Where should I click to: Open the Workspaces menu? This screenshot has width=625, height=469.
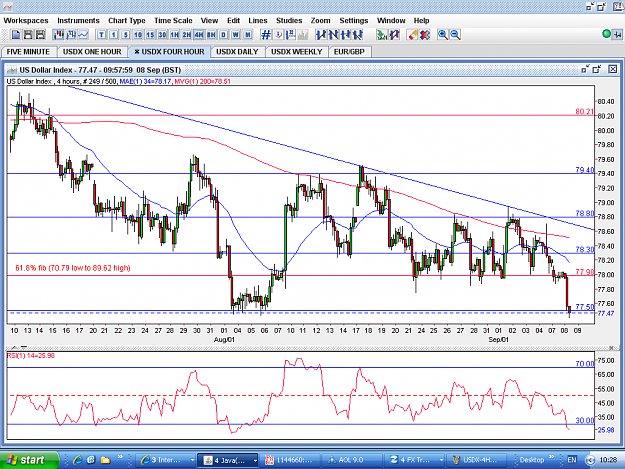(x=26, y=21)
